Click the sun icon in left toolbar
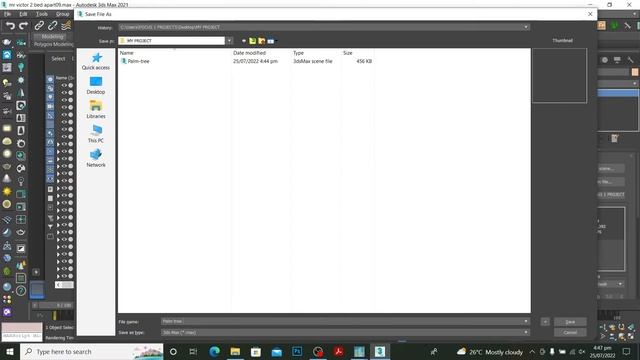 [x=7, y=191]
